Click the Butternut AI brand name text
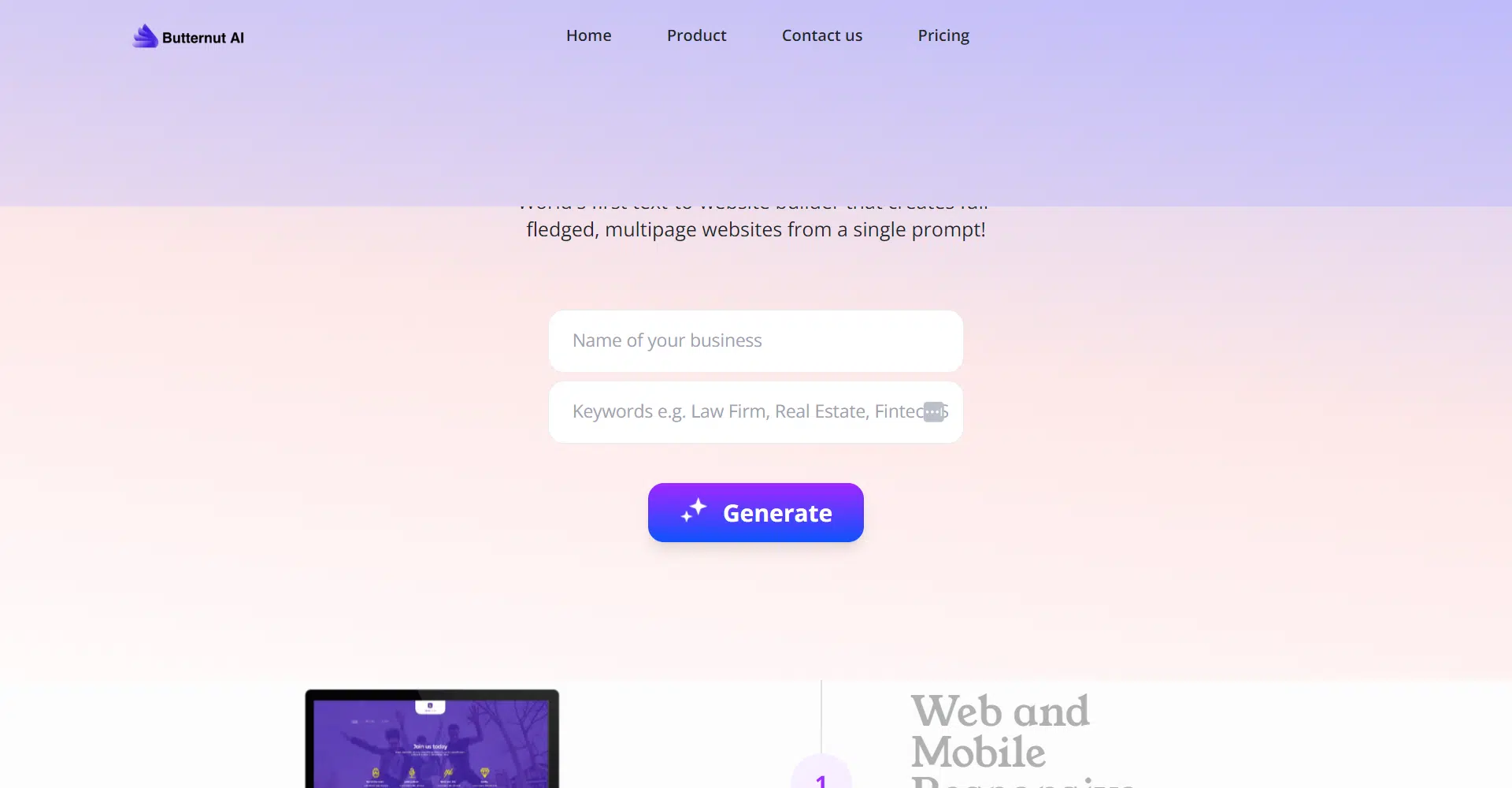 coord(203,38)
